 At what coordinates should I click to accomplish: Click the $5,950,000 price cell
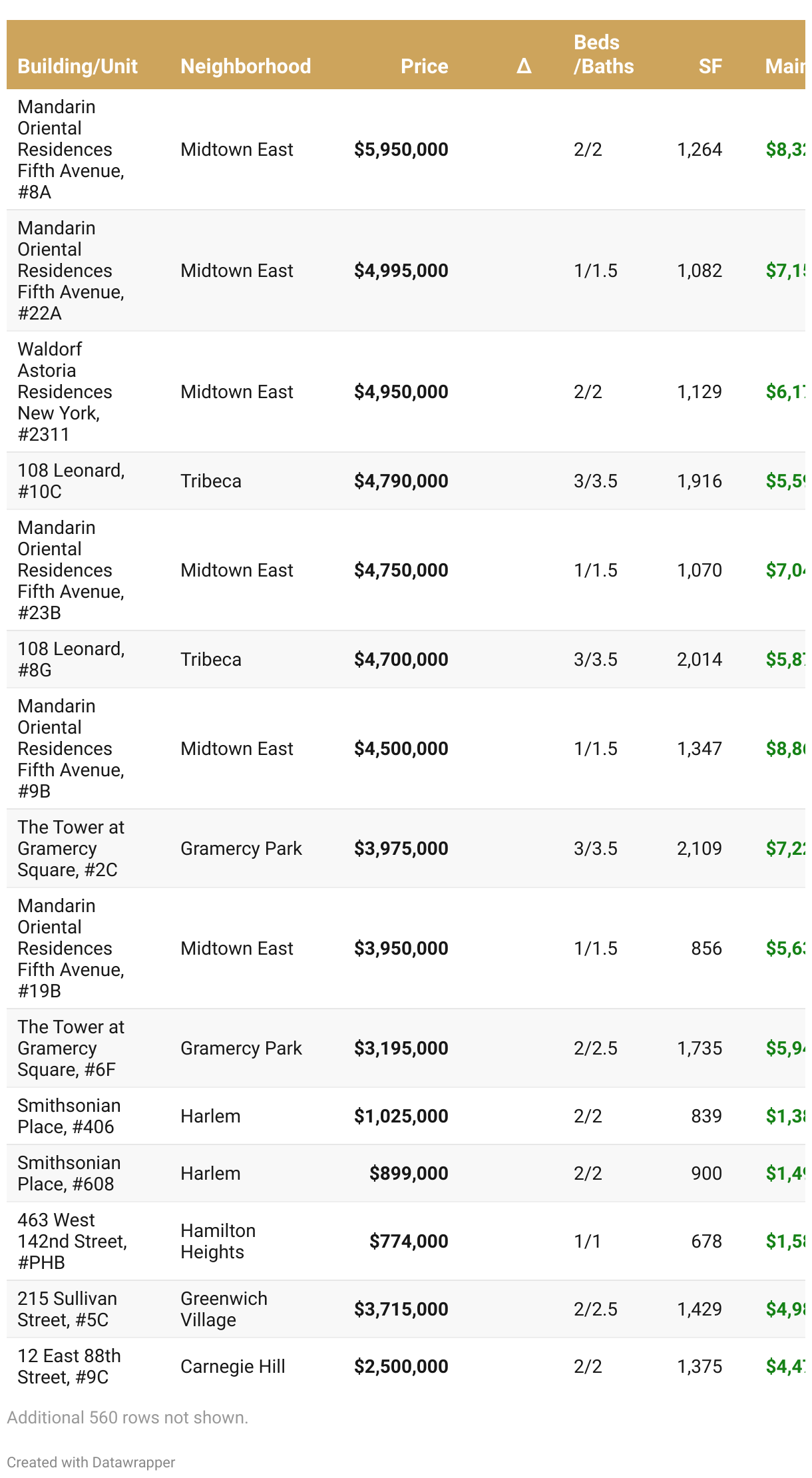pos(401,149)
